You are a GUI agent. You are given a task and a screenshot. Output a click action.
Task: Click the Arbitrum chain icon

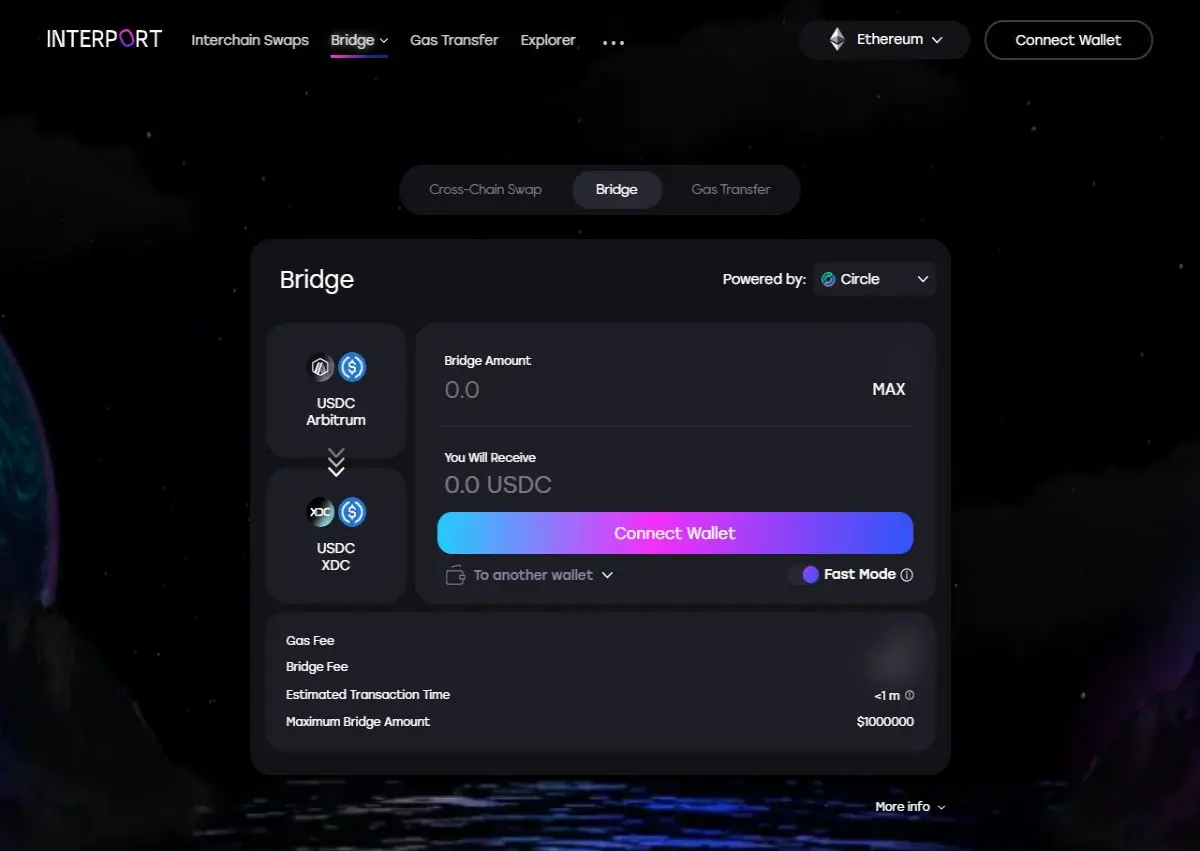[320, 367]
